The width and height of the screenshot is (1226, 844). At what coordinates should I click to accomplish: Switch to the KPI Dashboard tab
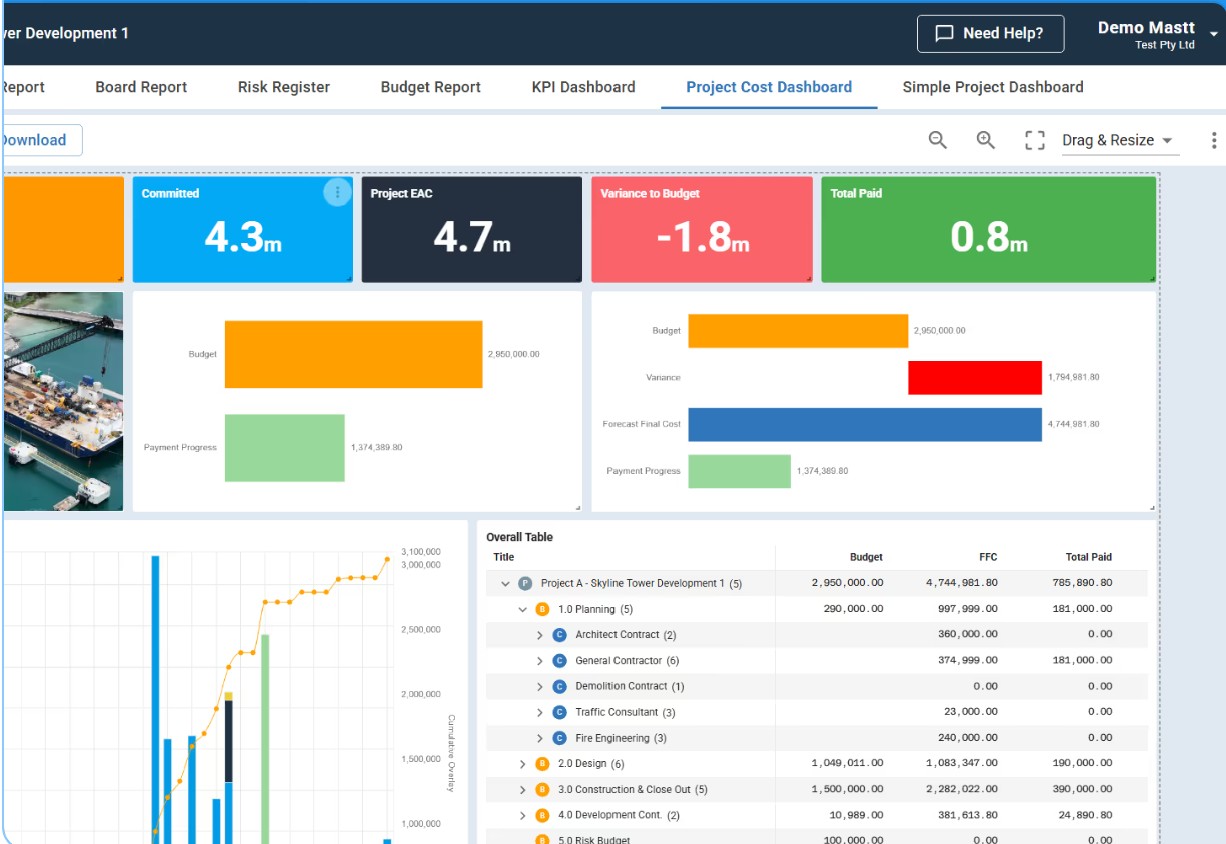click(x=583, y=87)
